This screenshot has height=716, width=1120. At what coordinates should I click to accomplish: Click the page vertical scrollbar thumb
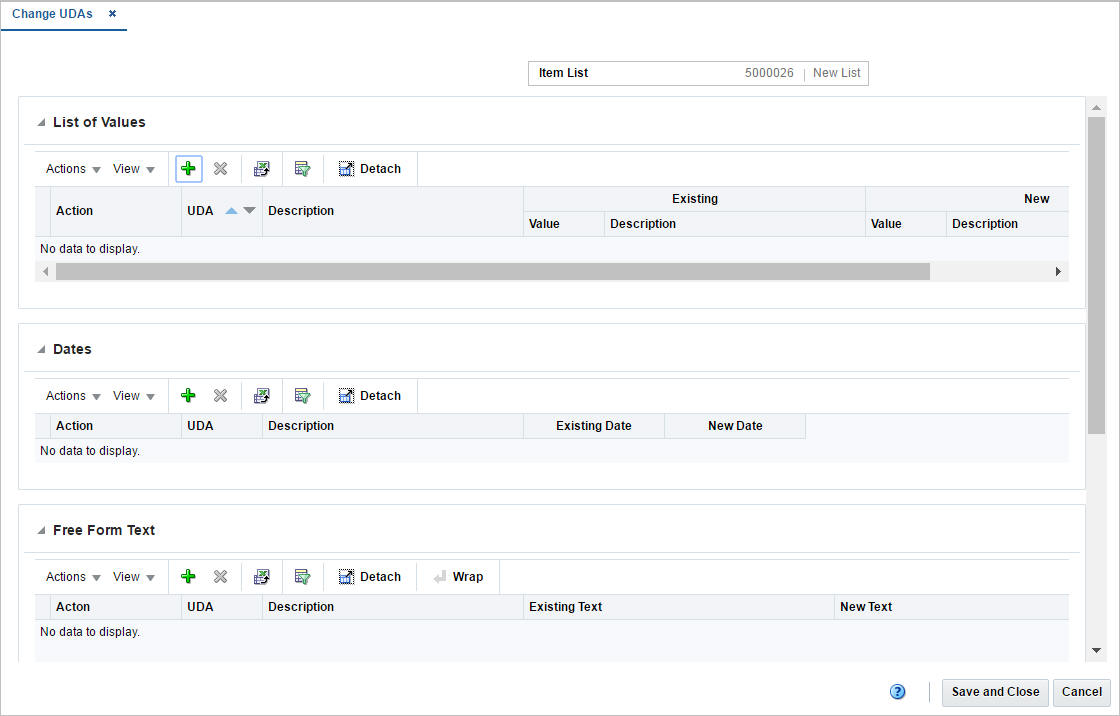[1096, 275]
